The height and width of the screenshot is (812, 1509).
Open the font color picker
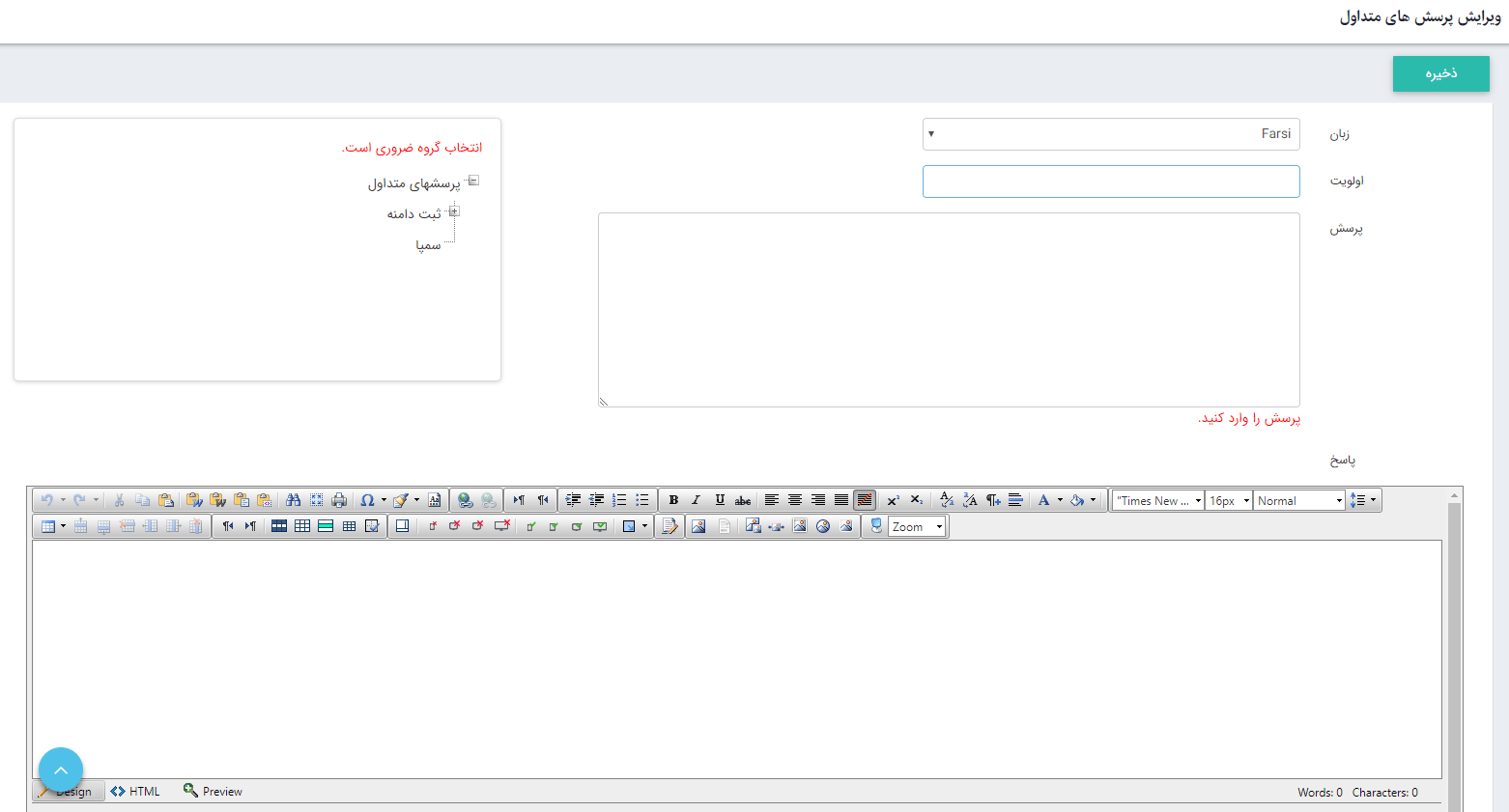[1044, 500]
